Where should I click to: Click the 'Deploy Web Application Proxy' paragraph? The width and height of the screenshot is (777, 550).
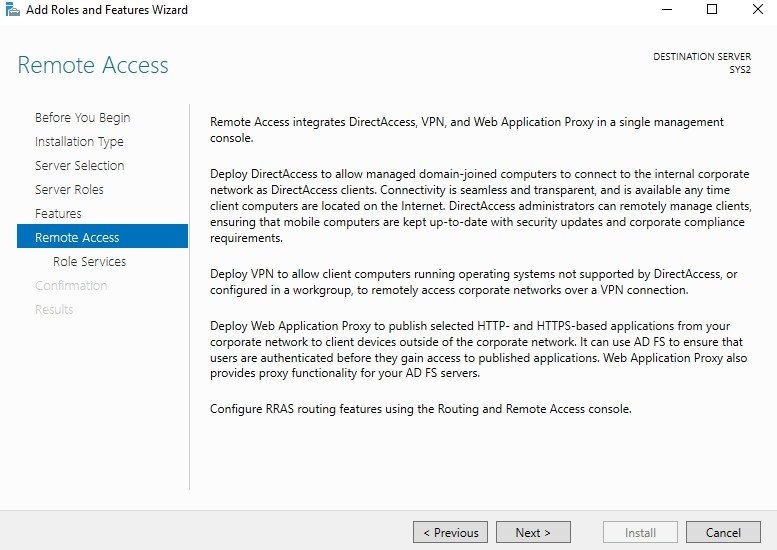click(x=479, y=349)
